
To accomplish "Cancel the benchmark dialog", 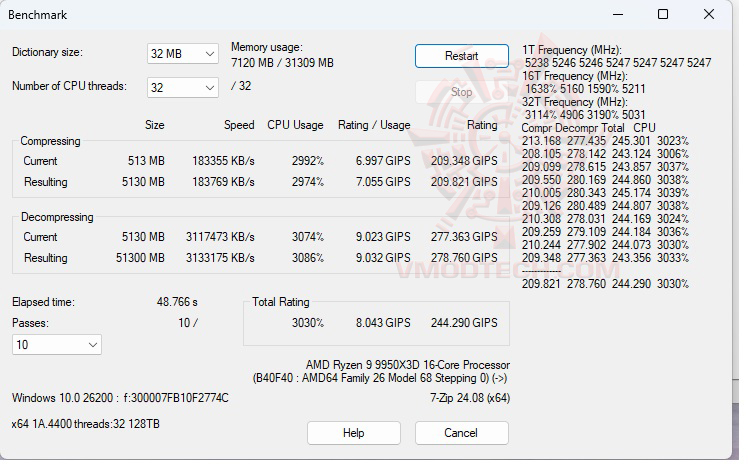I will point(461,433).
